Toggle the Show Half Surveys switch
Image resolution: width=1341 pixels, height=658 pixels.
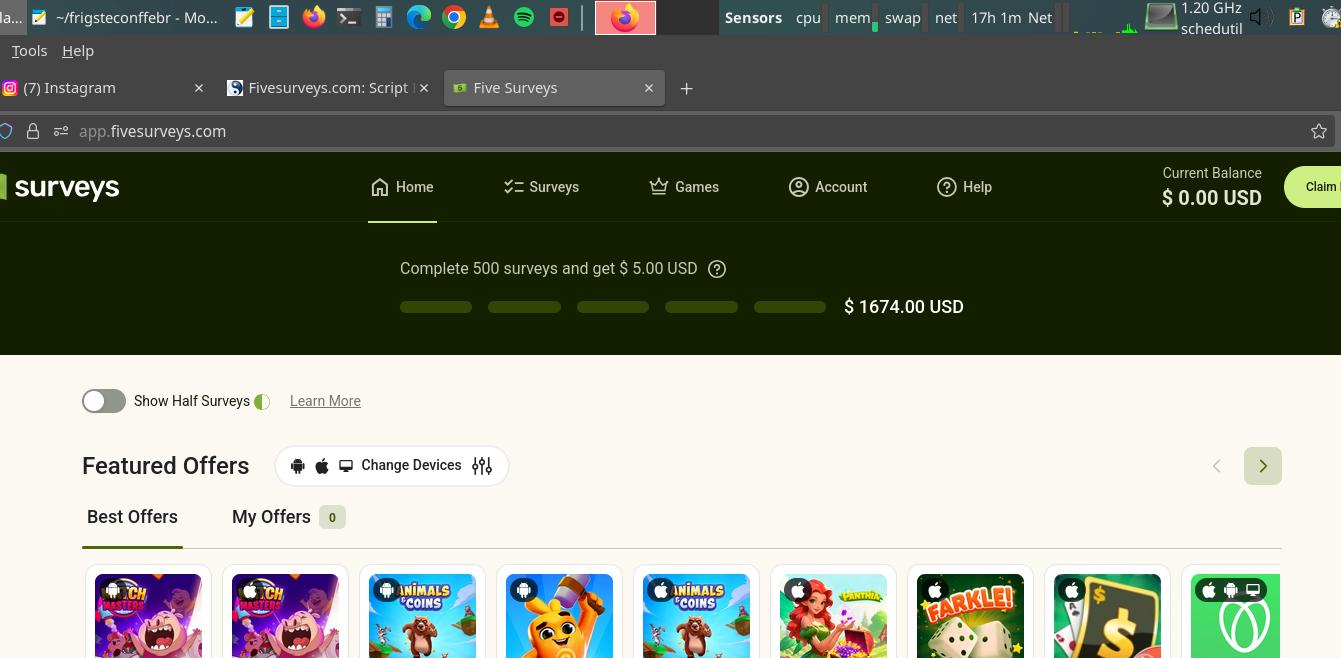tap(104, 401)
